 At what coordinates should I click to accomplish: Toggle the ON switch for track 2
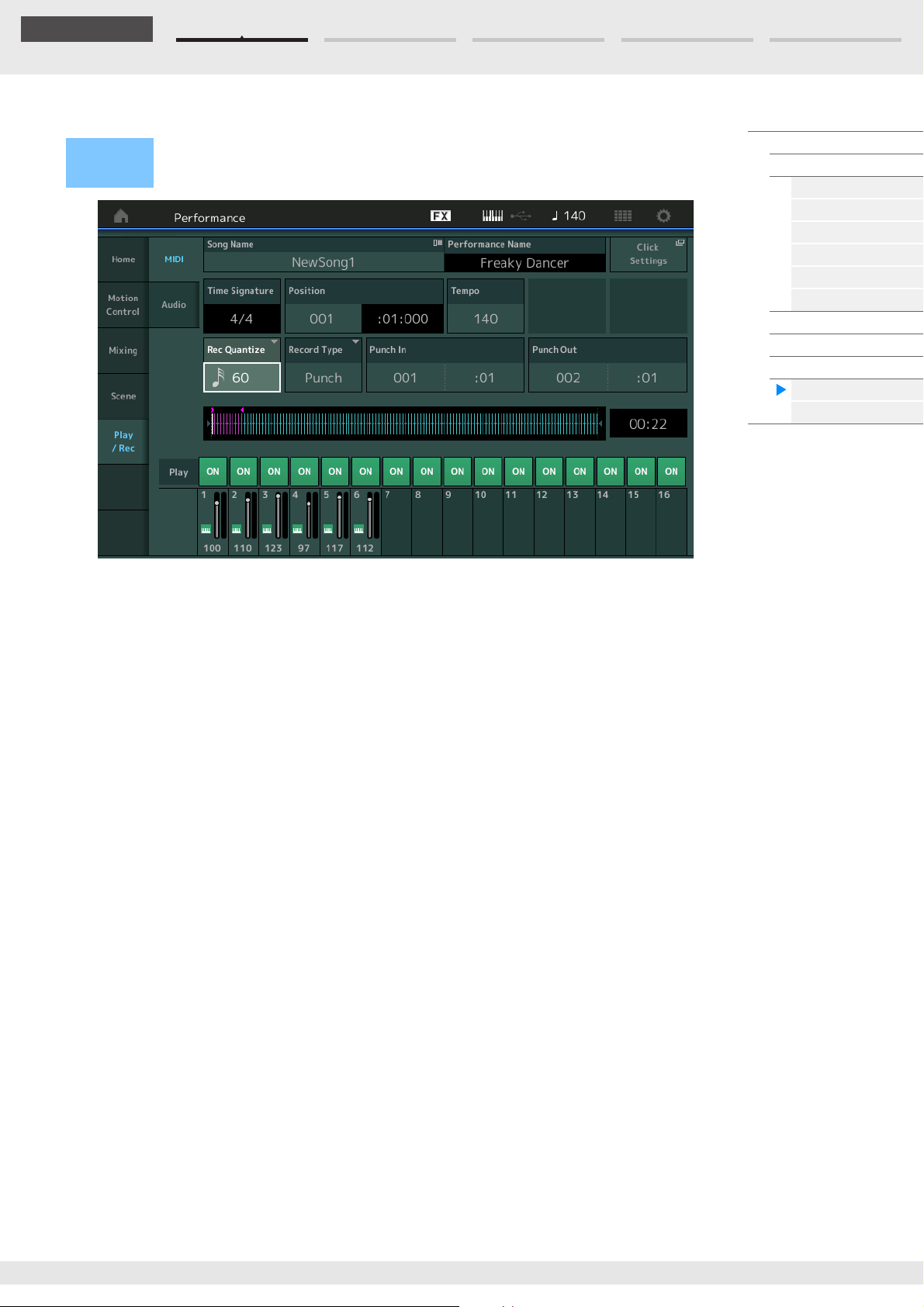coord(244,472)
